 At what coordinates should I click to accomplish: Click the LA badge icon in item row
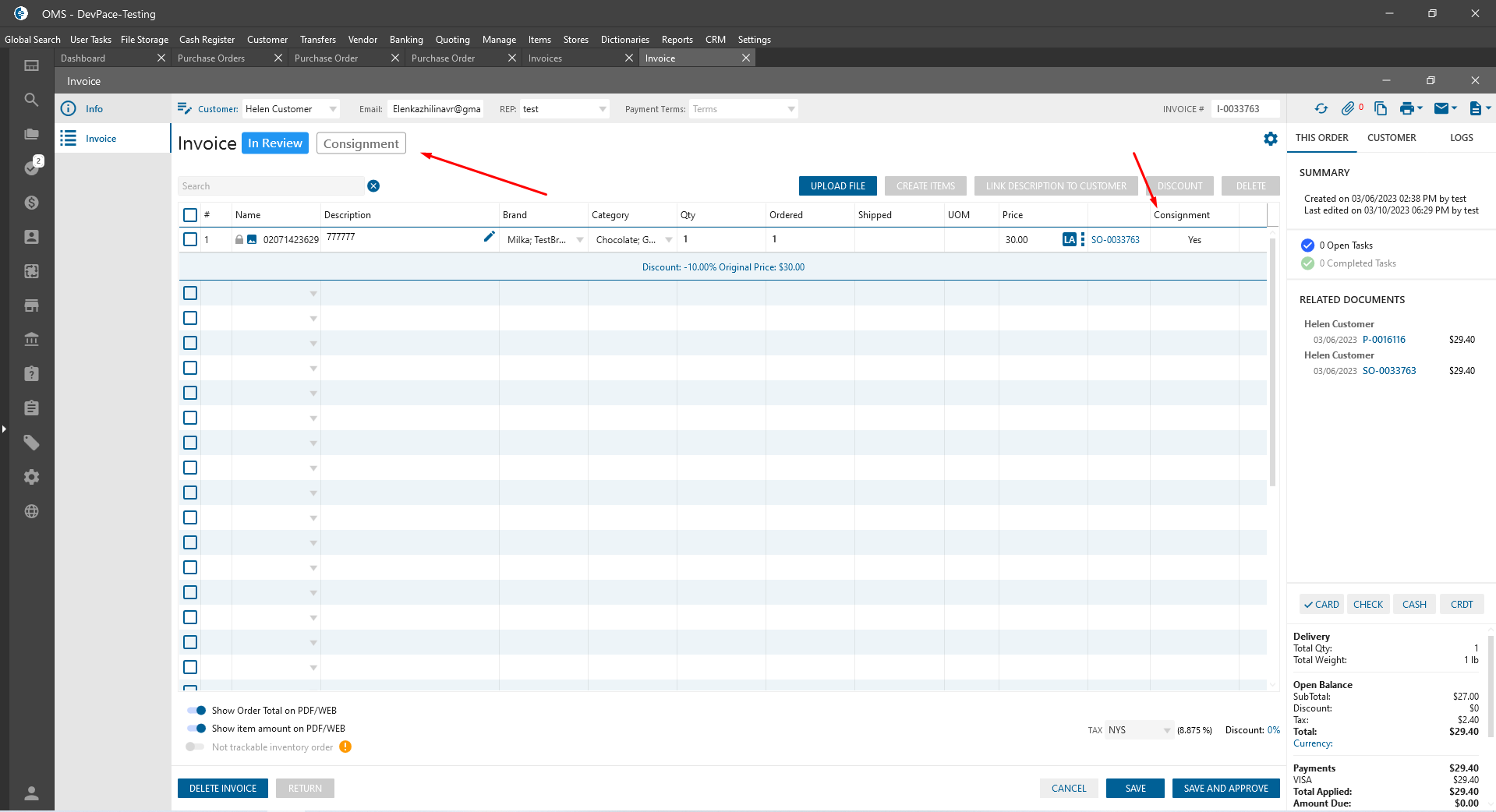tap(1070, 239)
